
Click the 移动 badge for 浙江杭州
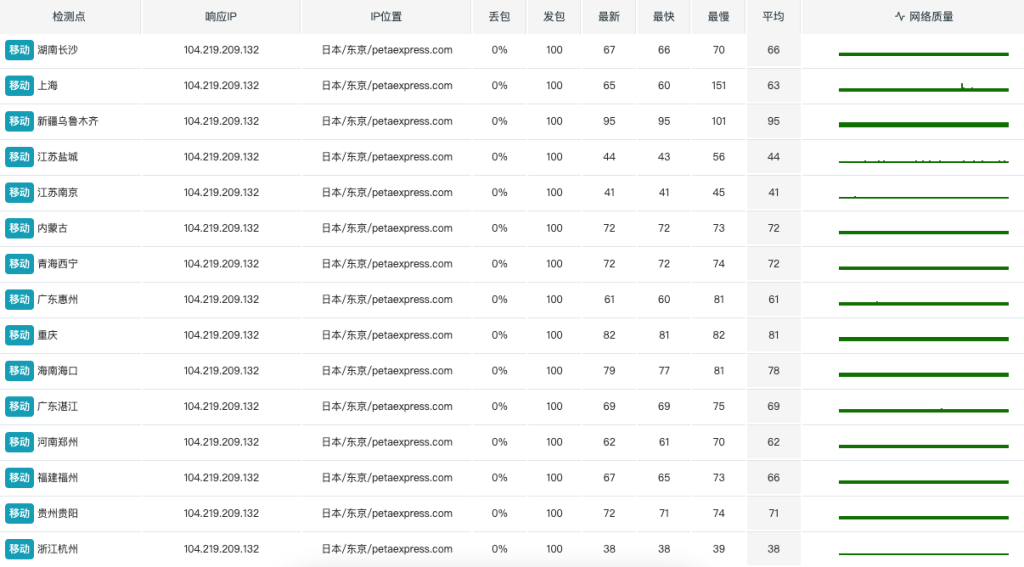pos(19,549)
